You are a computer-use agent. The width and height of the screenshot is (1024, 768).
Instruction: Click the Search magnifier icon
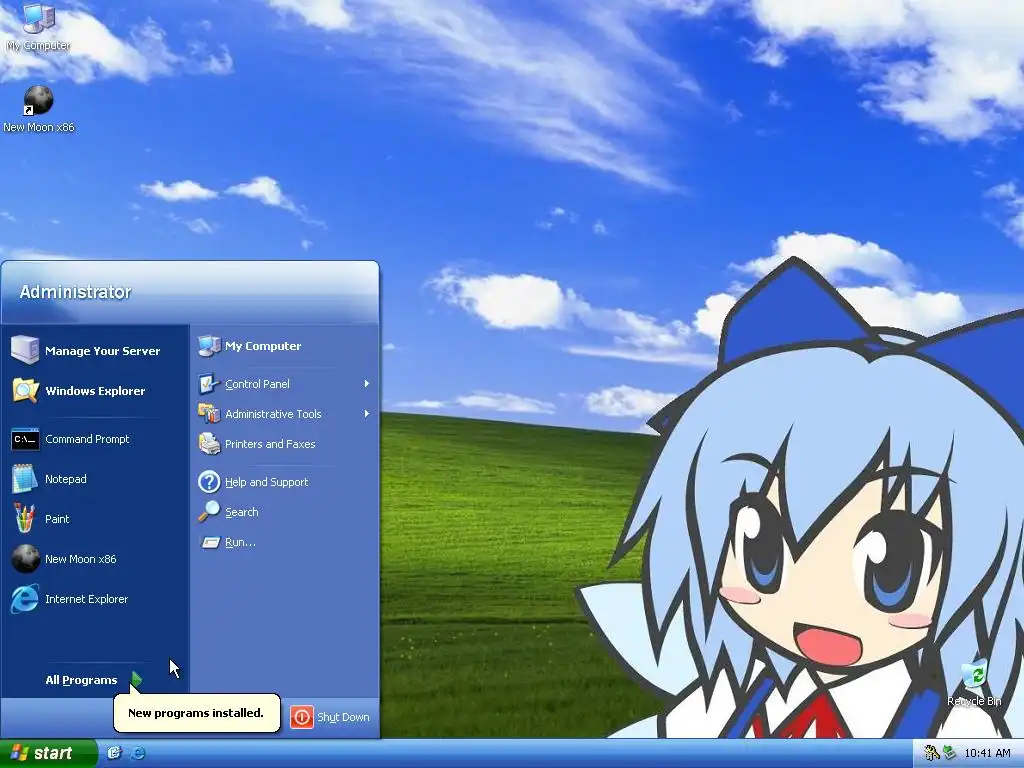point(209,511)
